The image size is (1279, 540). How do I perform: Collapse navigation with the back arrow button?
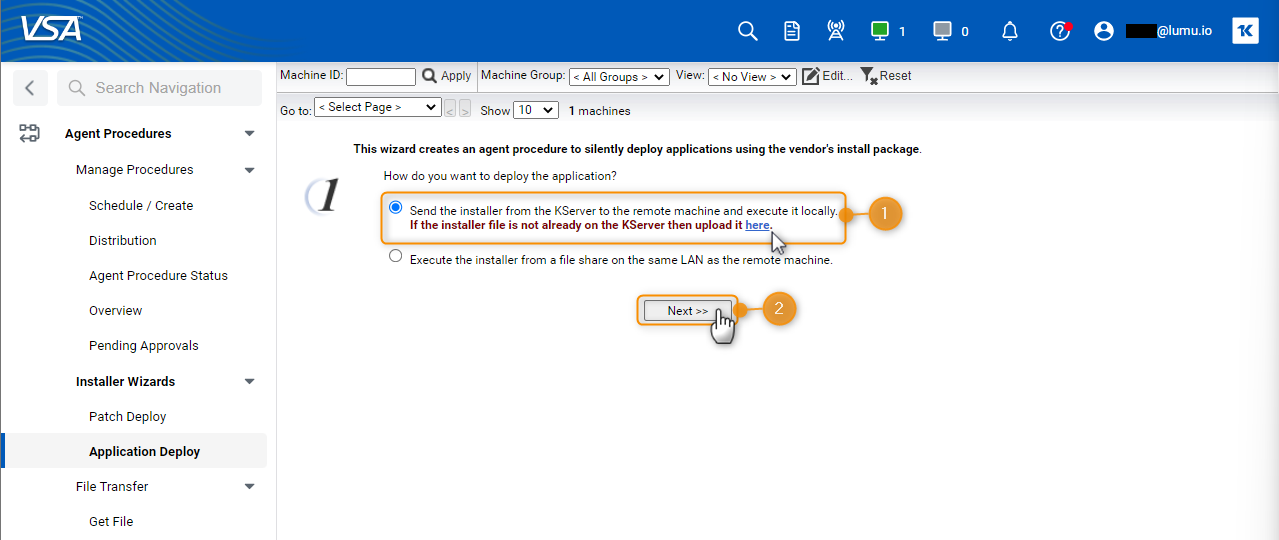pyautogui.click(x=30, y=88)
